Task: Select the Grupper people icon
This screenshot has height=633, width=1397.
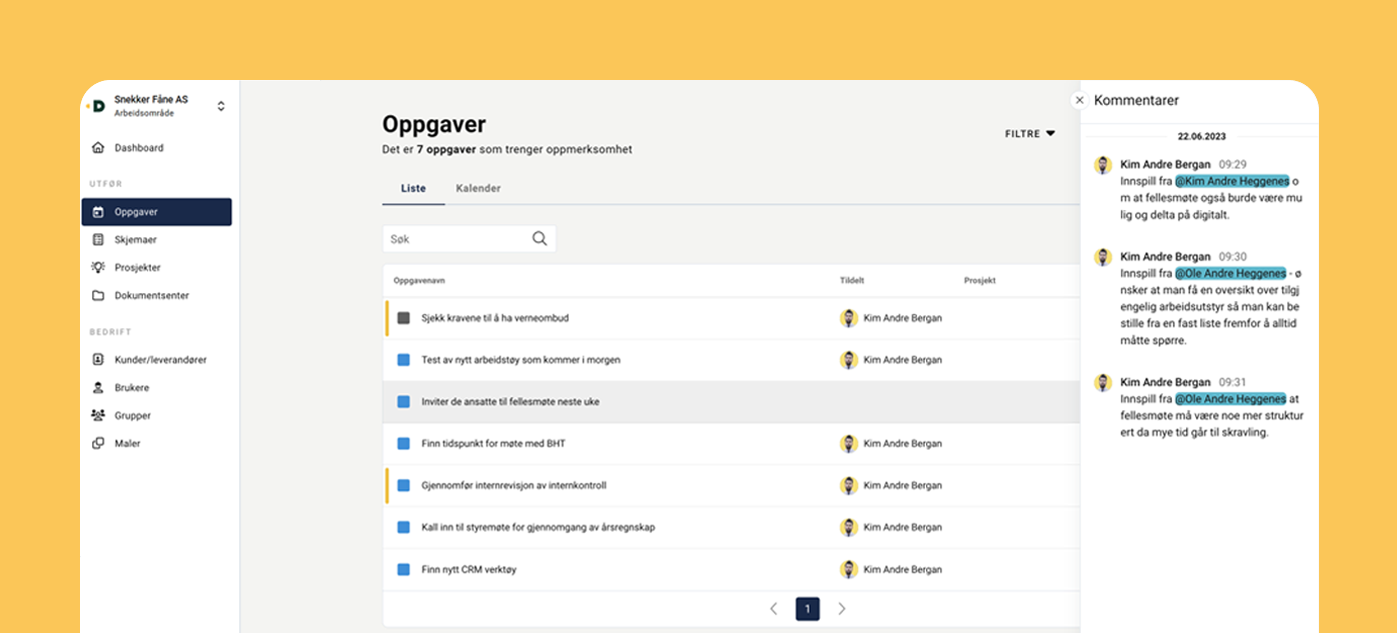Action: click(98, 416)
